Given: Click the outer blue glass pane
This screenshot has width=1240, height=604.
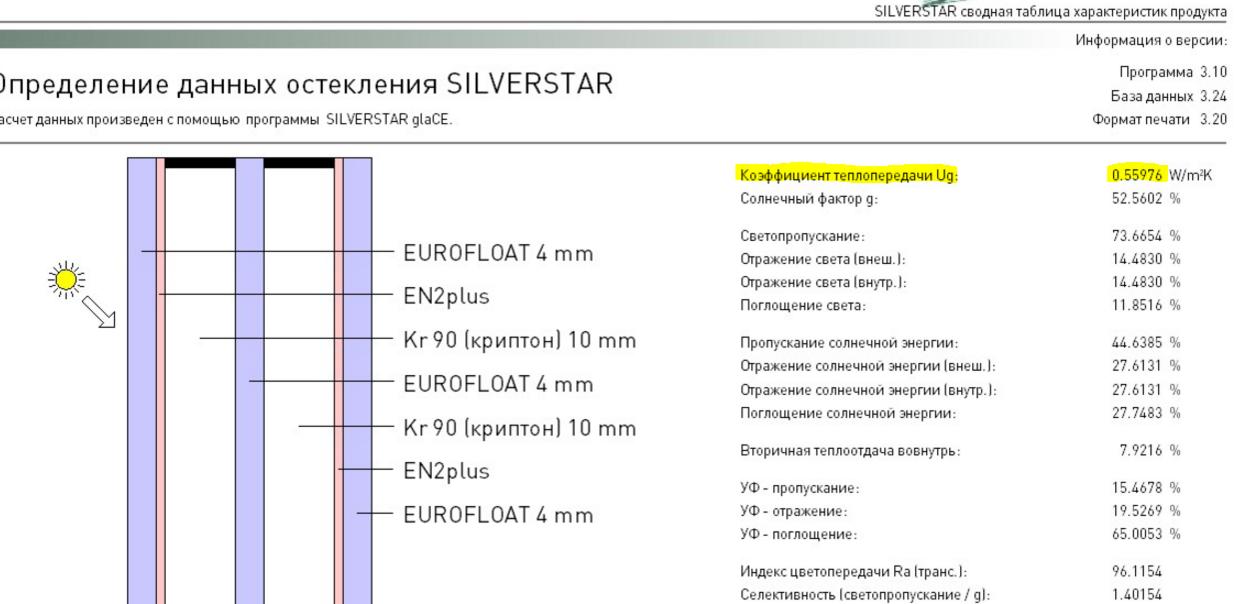Looking at the screenshot, I should [x=141, y=380].
